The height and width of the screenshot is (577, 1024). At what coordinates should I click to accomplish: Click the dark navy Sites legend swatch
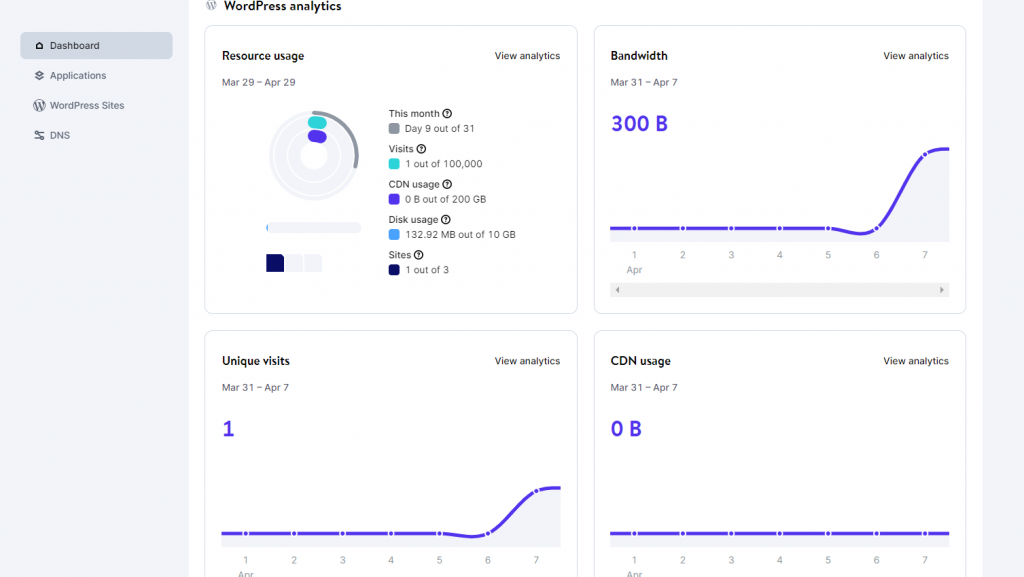[x=394, y=270]
